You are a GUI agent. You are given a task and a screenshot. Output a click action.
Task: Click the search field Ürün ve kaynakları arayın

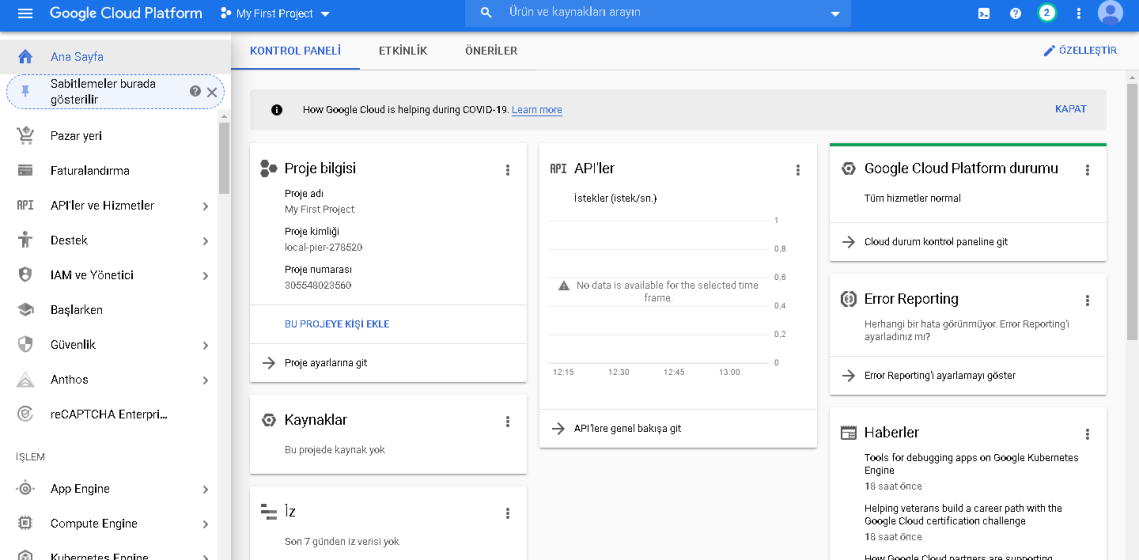tap(657, 13)
